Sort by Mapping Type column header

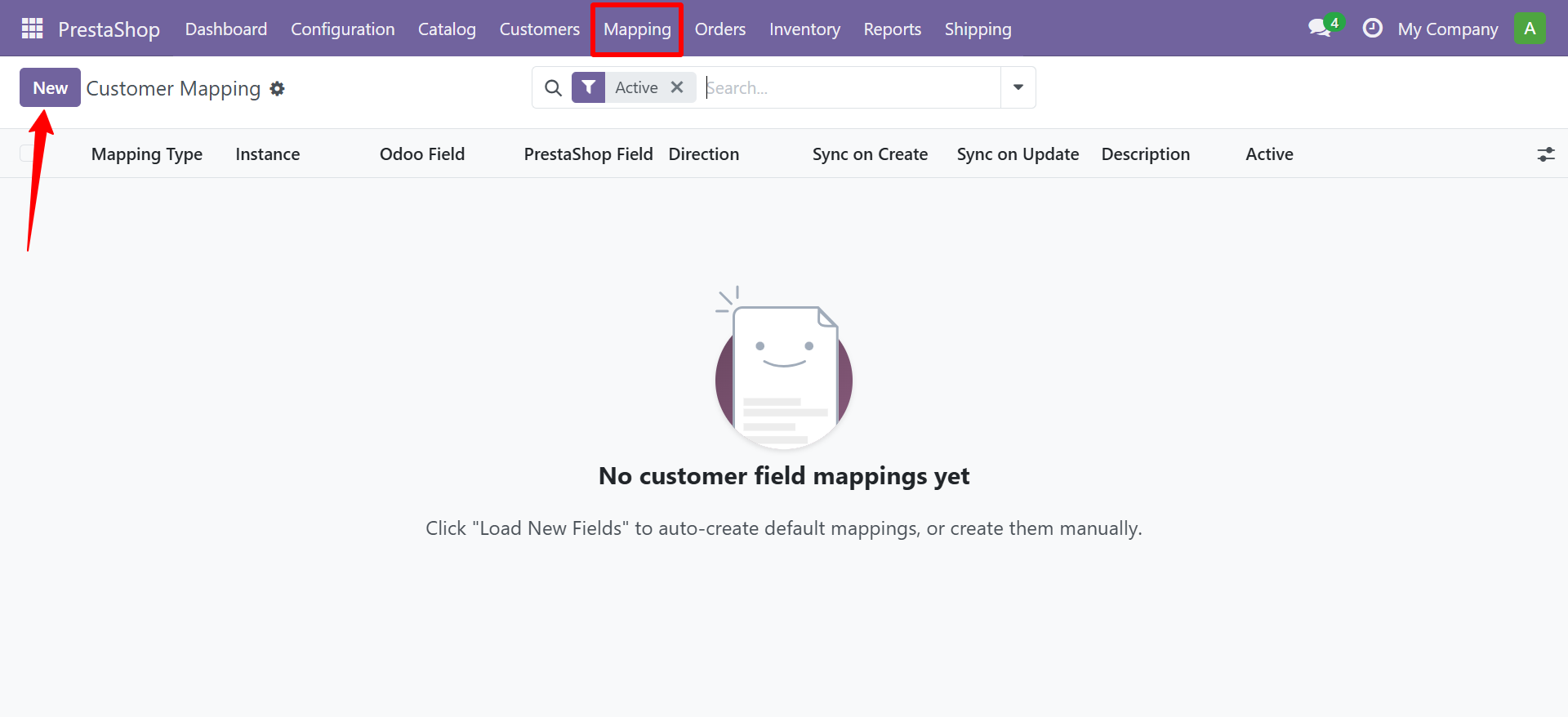pyautogui.click(x=147, y=154)
